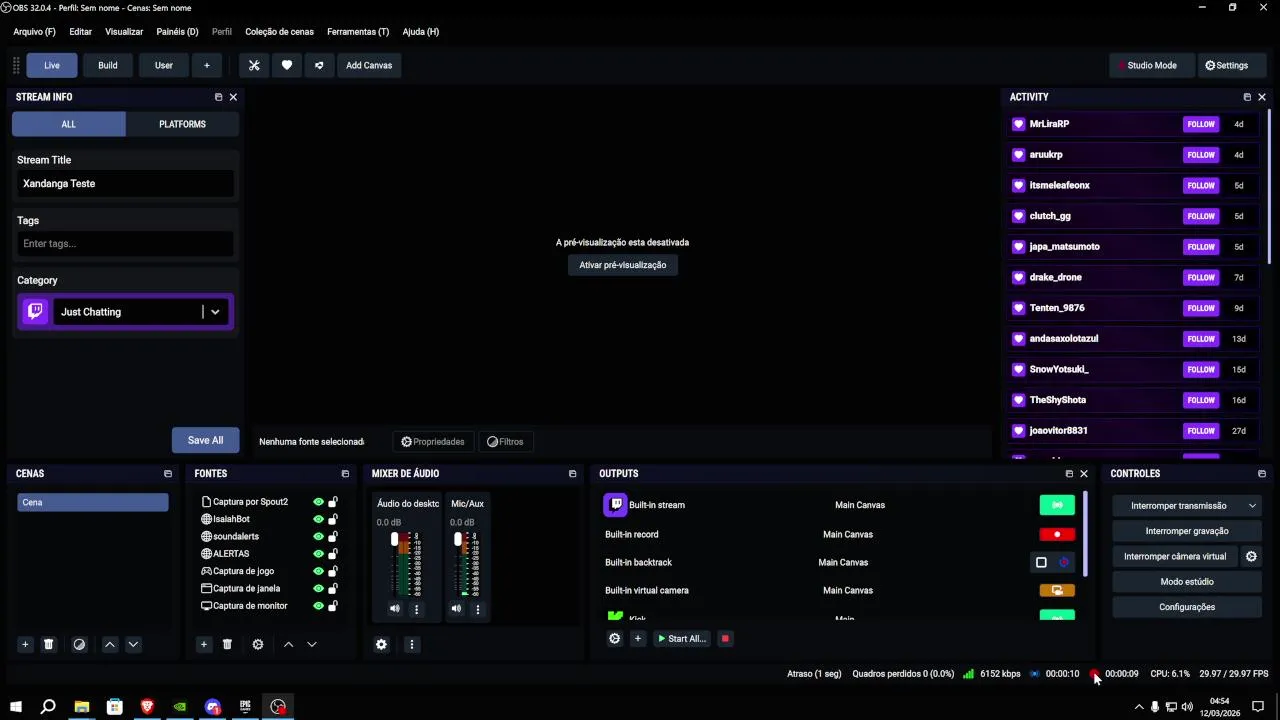This screenshot has height=720, width=1280.
Task: Lock the Captura de janela source
Action: tap(333, 589)
